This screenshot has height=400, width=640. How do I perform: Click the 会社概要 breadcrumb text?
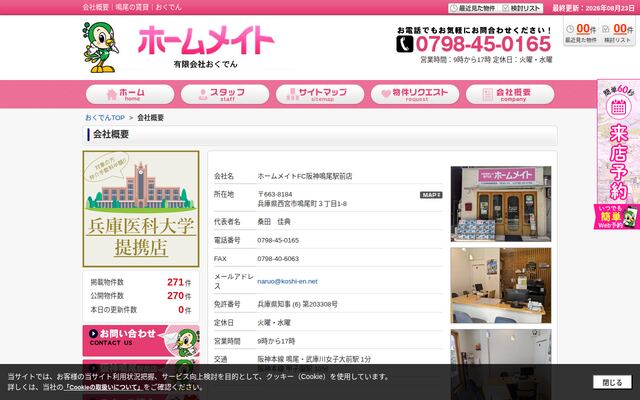[150, 118]
